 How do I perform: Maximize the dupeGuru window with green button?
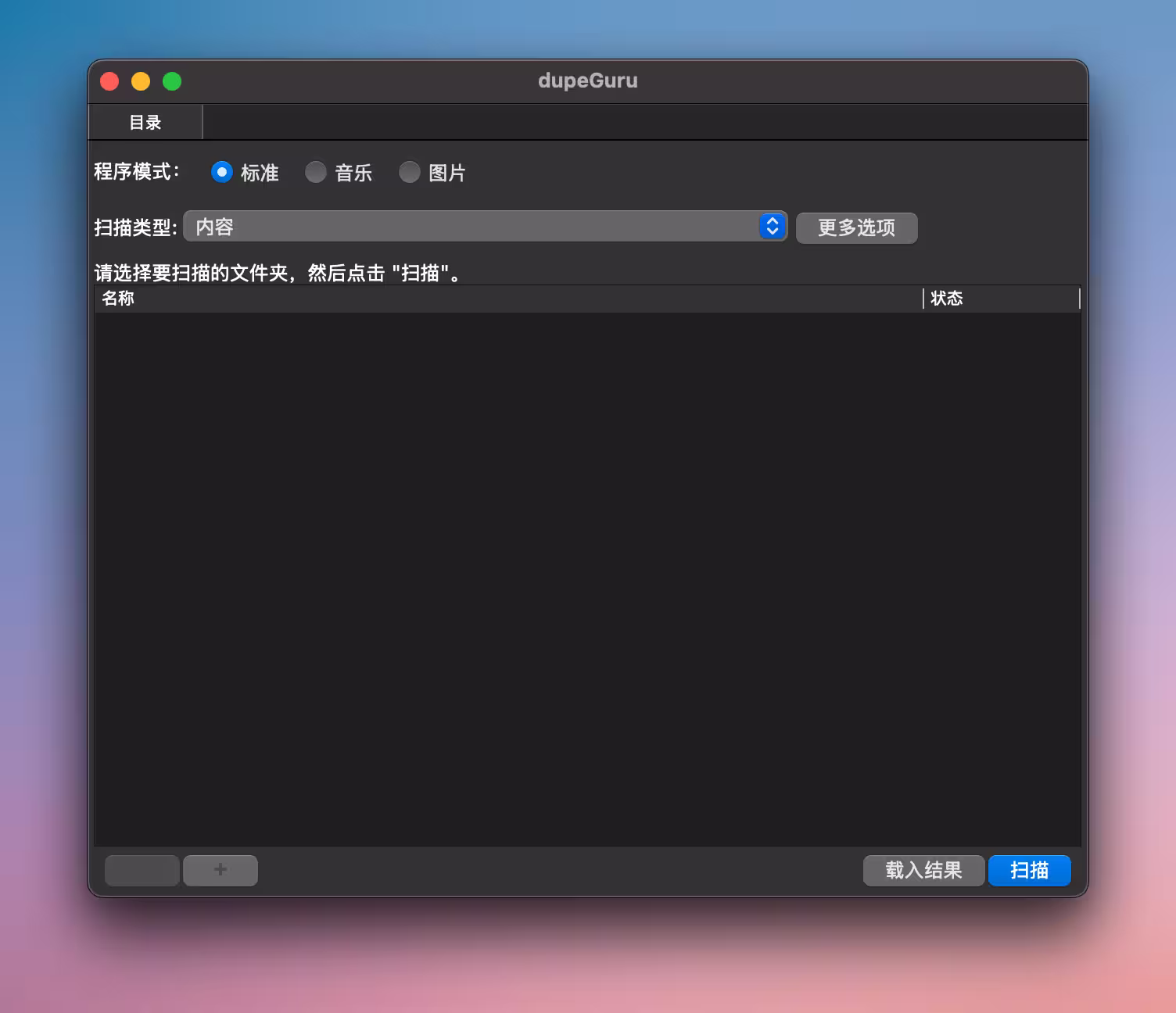[172, 81]
